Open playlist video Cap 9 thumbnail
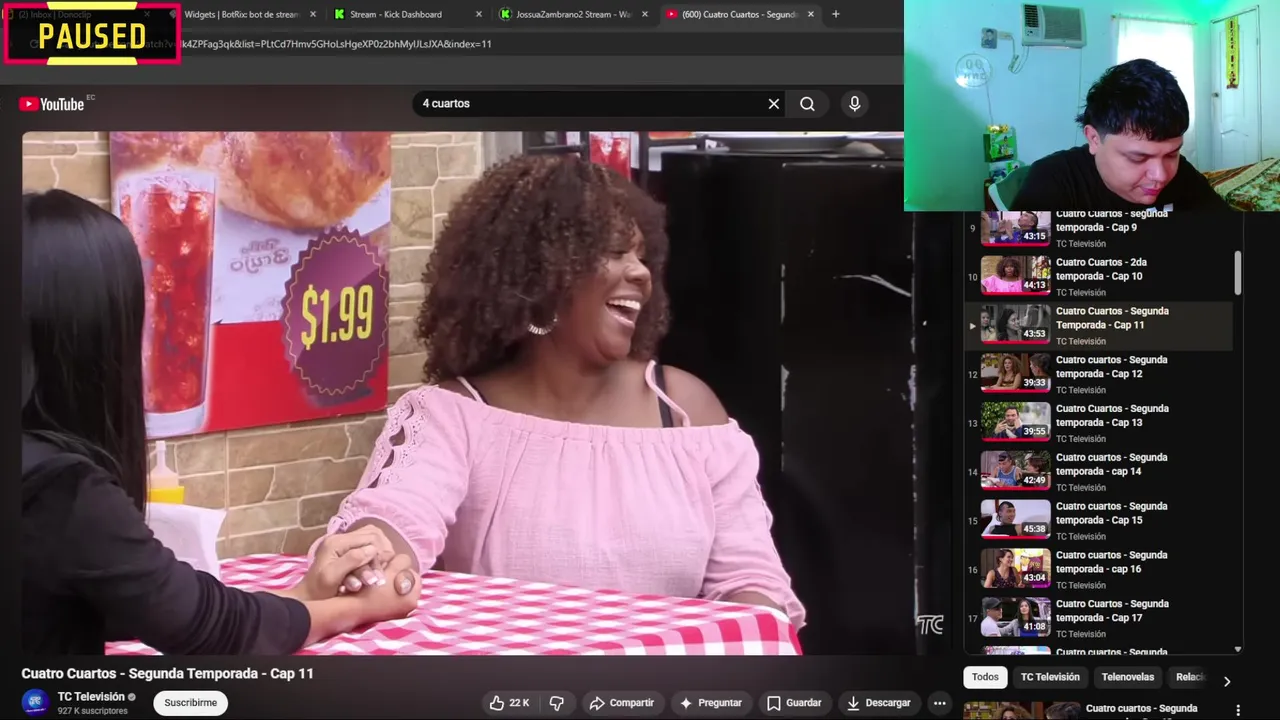The width and height of the screenshot is (1280, 720). click(x=1015, y=228)
